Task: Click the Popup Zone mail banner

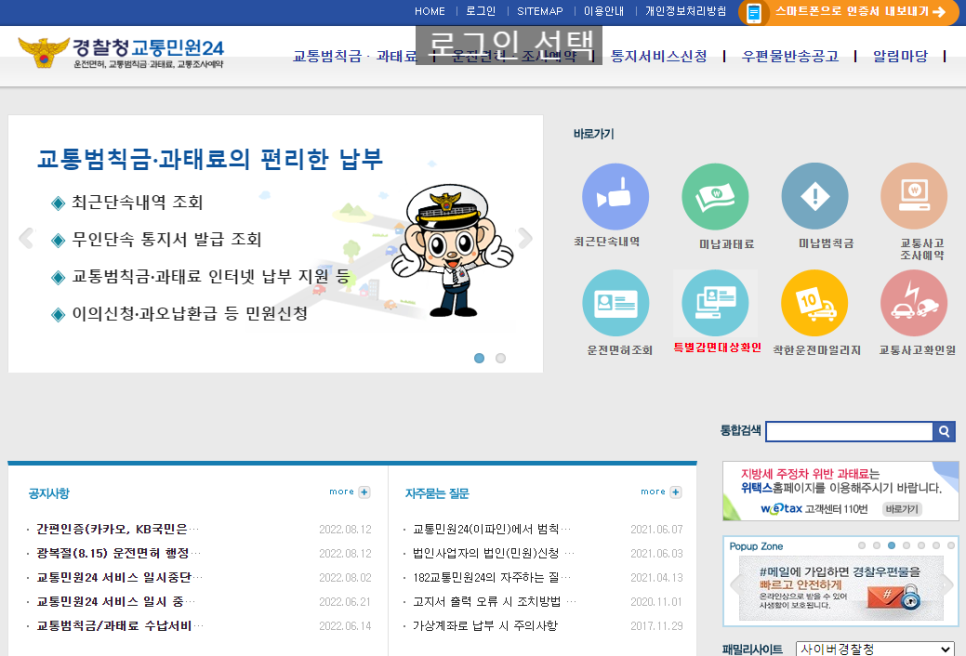Action: (x=841, y=588)
